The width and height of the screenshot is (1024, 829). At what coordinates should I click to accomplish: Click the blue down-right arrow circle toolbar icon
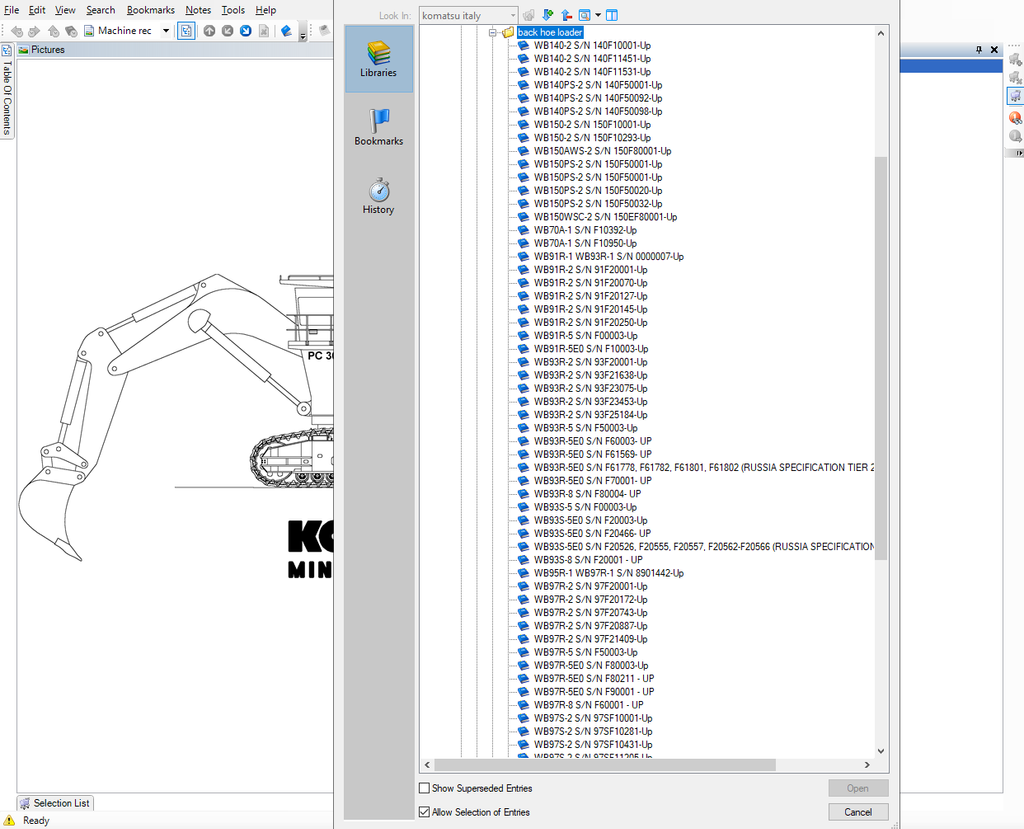click(x=246, y=31)
